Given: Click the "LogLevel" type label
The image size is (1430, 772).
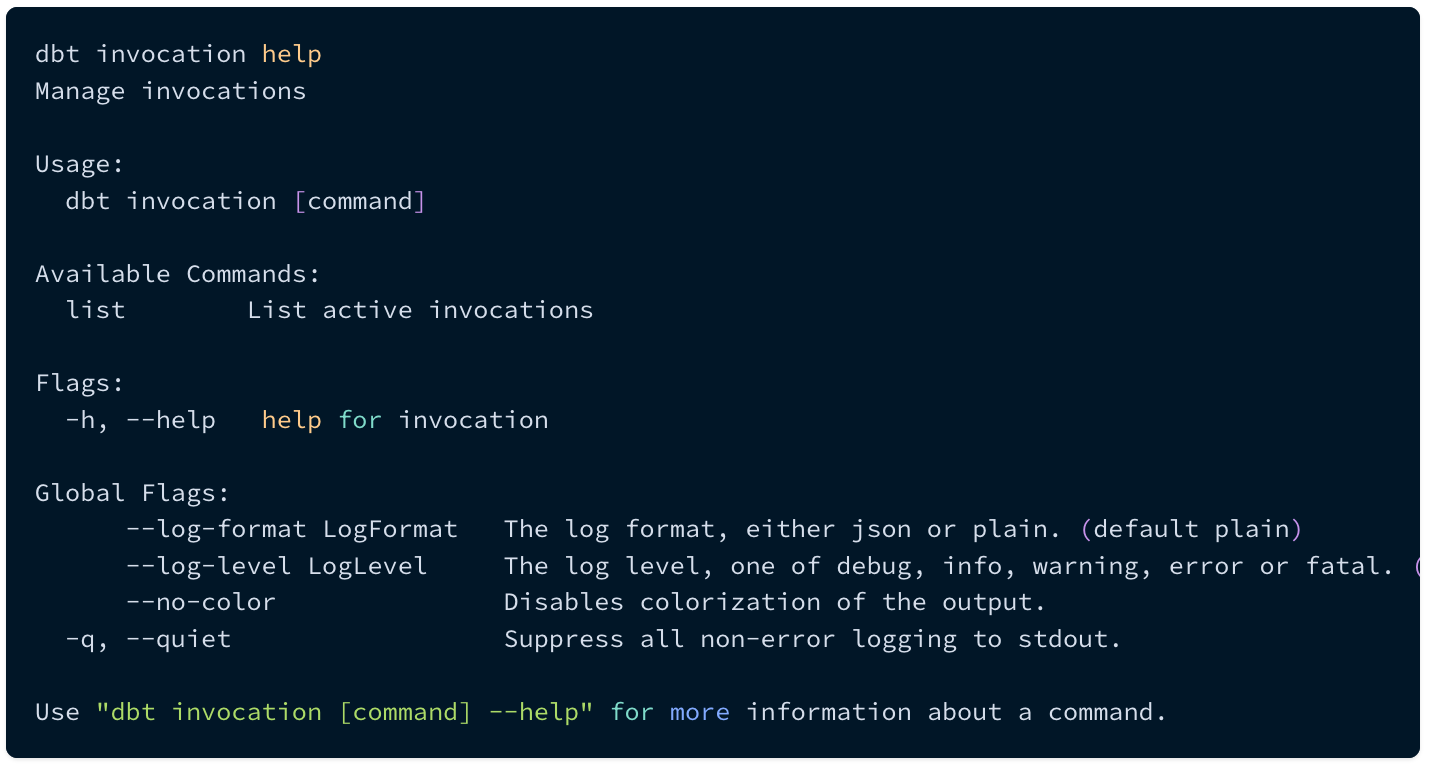Looking at the screenshot, I should (367, 566).
